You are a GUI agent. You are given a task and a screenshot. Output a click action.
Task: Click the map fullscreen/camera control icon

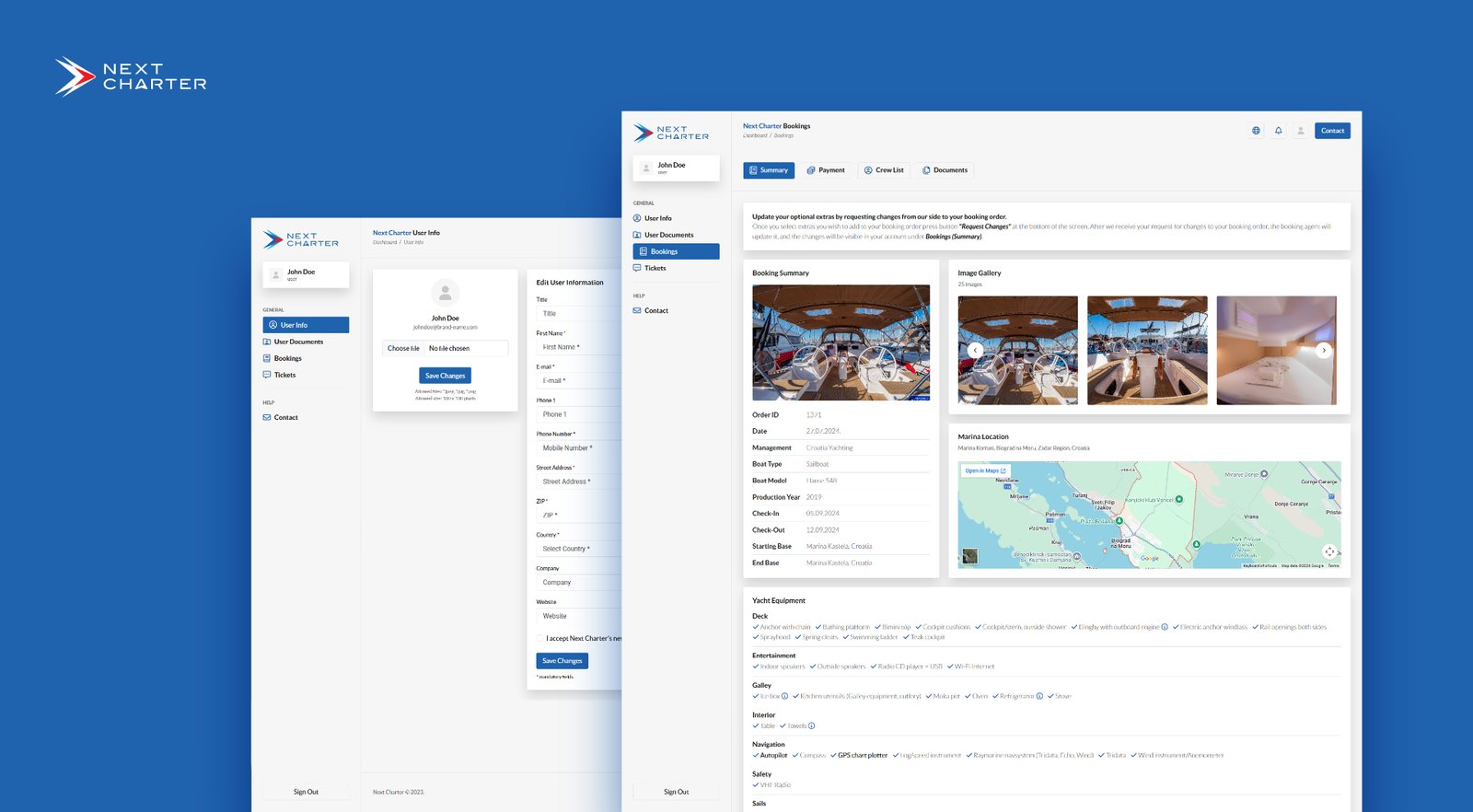(1329, 551)
